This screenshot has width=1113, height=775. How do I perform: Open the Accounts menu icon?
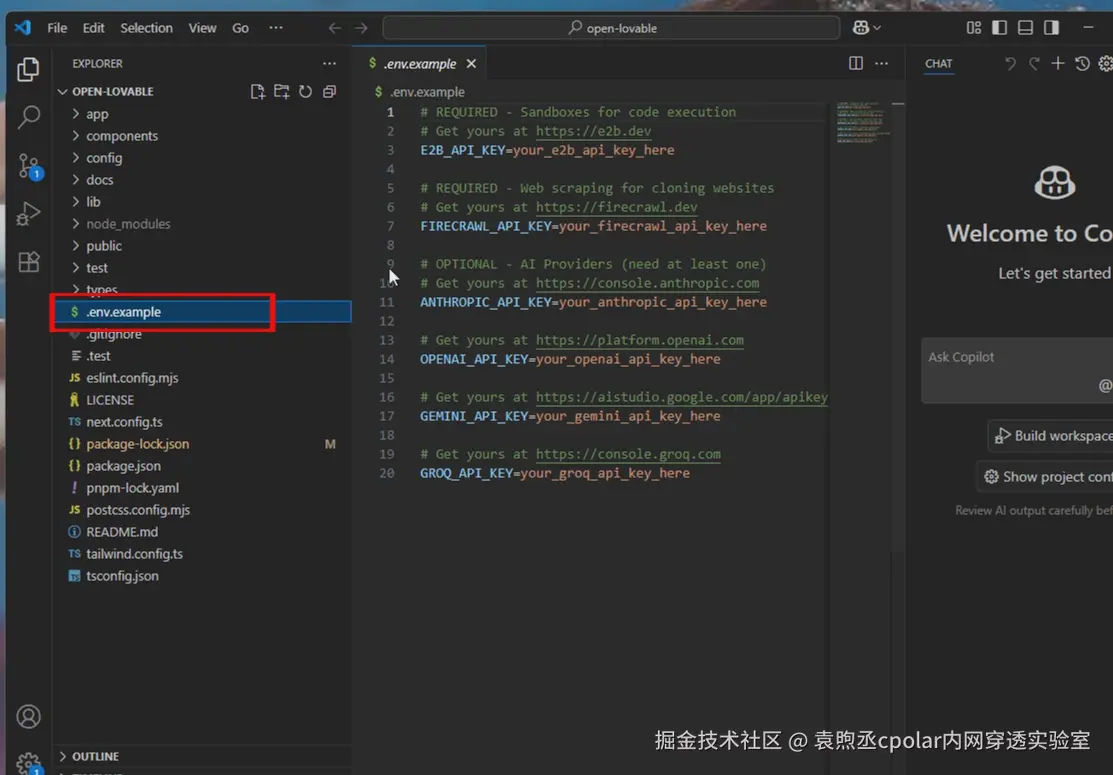click(28, 716)
